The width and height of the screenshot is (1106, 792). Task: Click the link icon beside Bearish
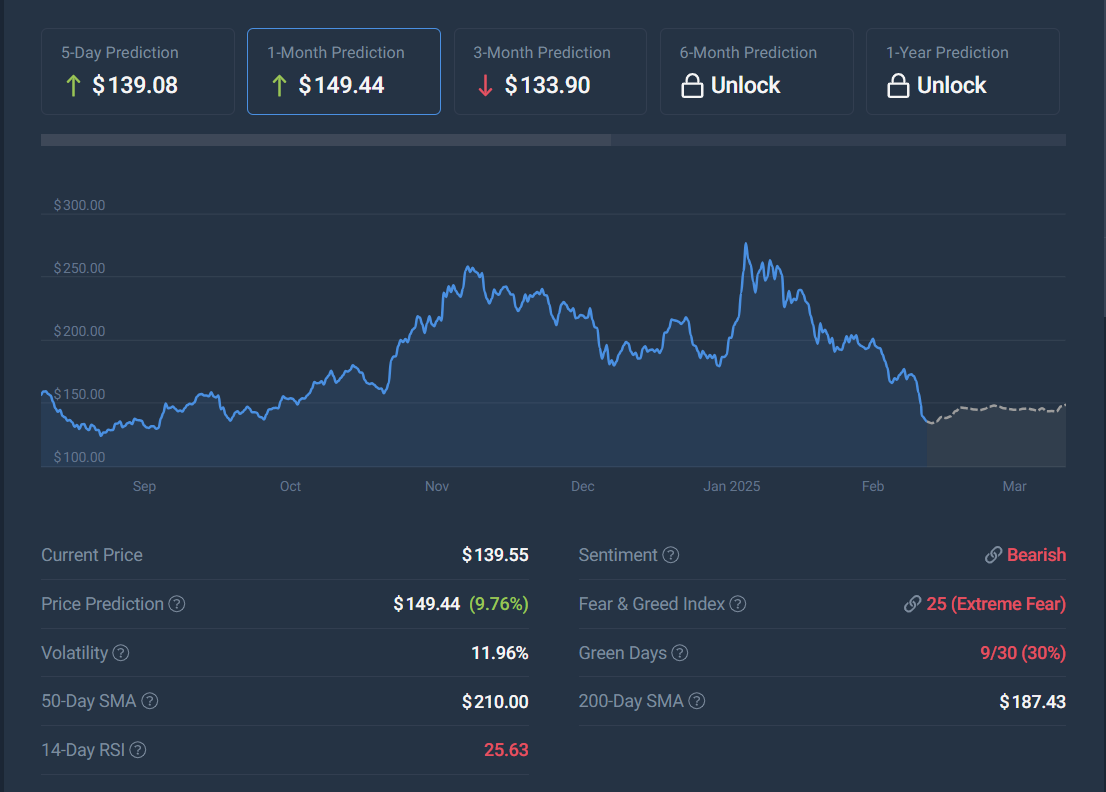(x=994, y=555)
